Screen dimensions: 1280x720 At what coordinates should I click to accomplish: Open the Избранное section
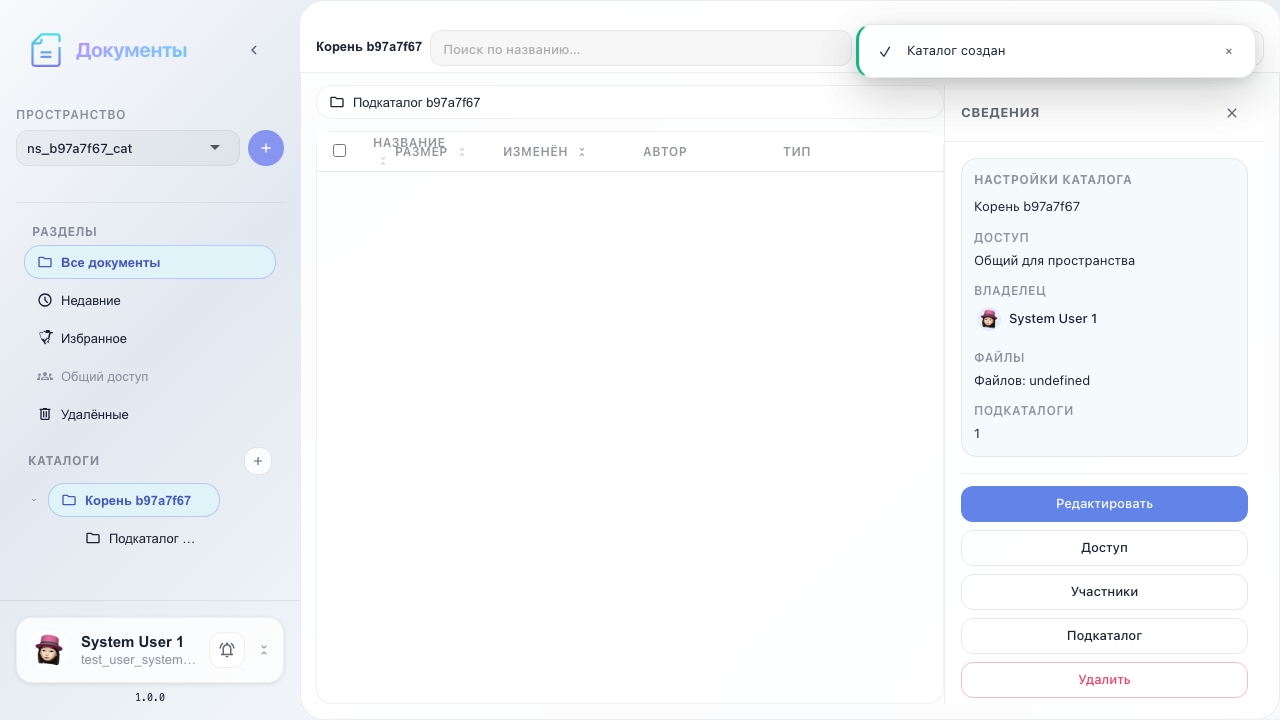click(x=150, y=338)
